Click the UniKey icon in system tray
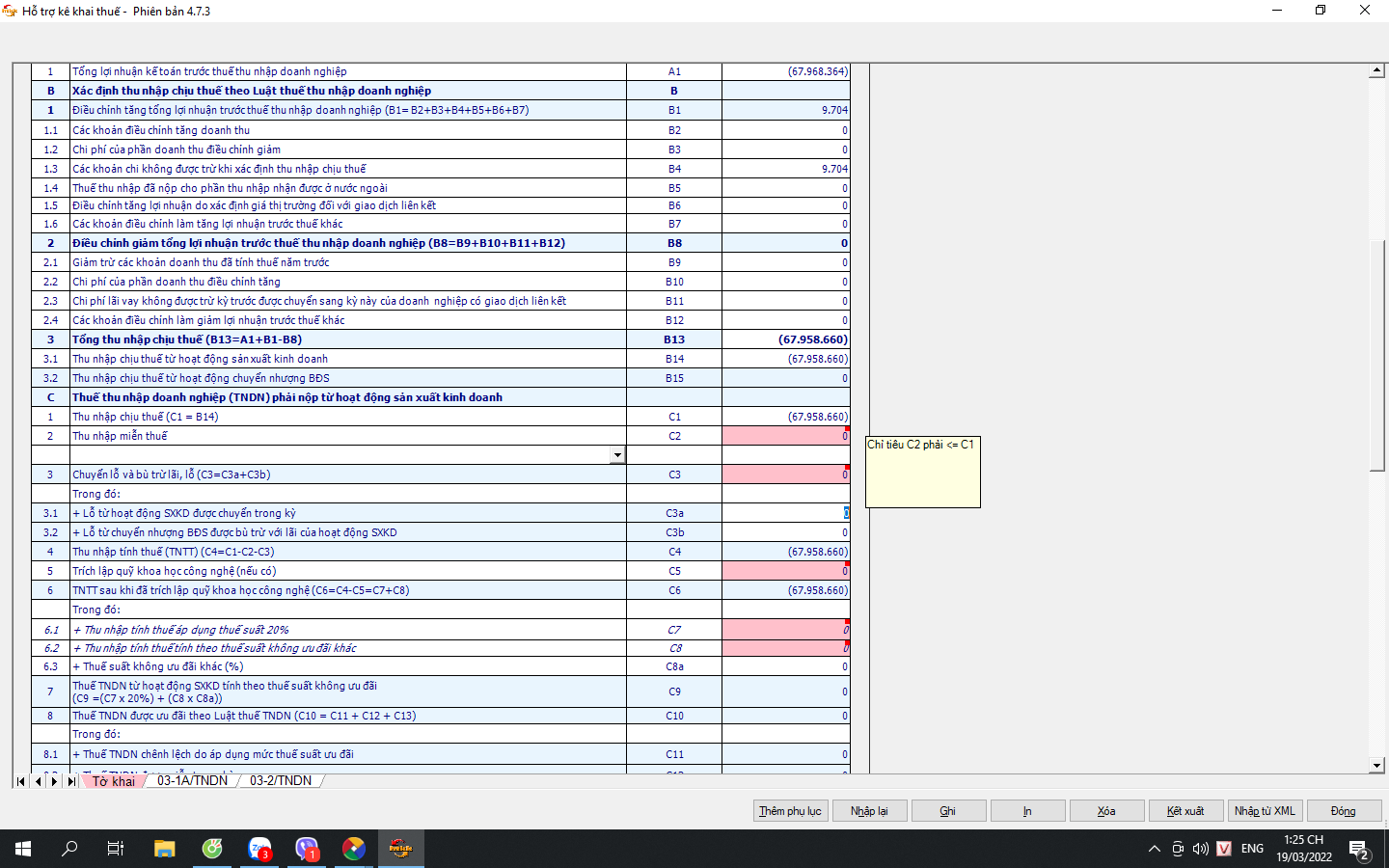1389x868 pixels. pos(1224,849)
